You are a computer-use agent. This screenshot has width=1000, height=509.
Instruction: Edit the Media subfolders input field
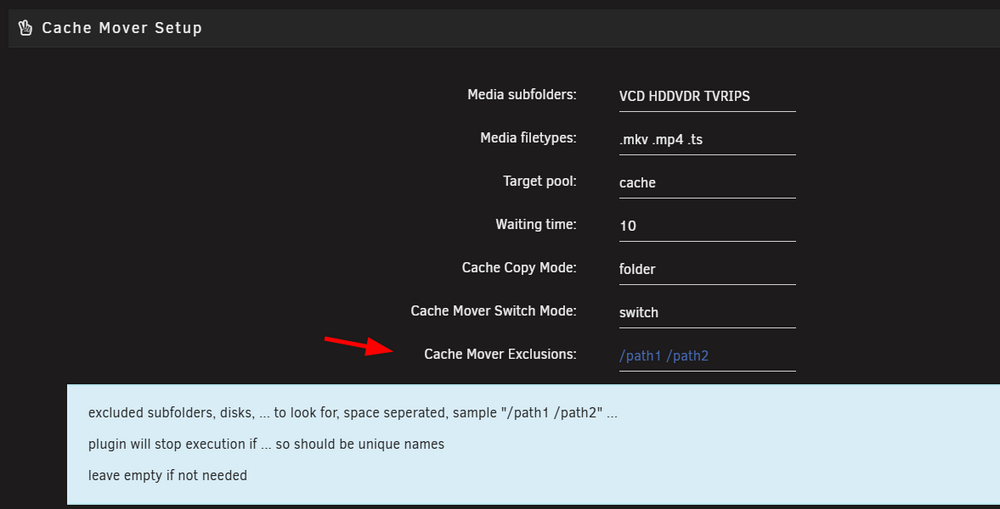point(707,96)
